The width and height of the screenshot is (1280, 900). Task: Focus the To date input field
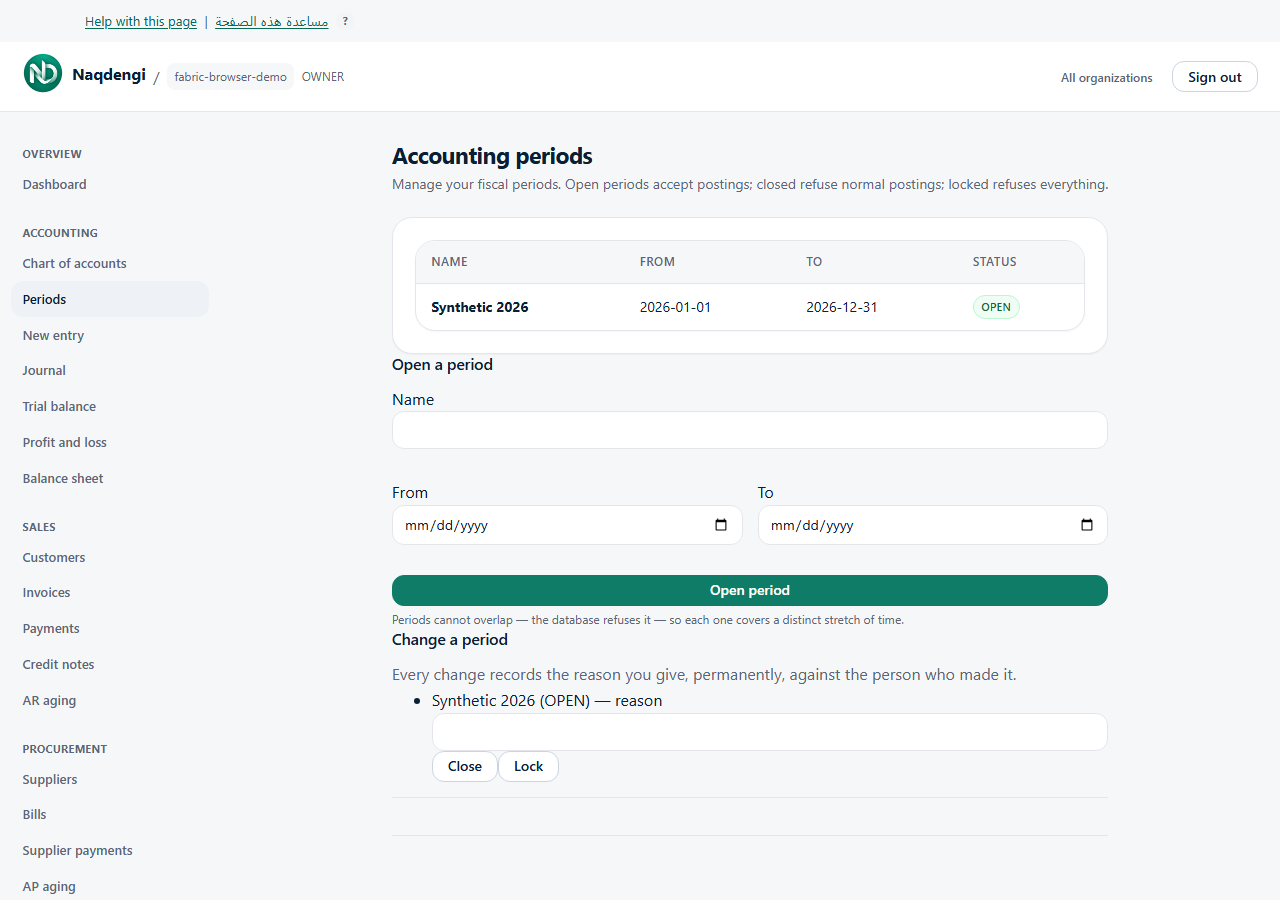(933, 525)
